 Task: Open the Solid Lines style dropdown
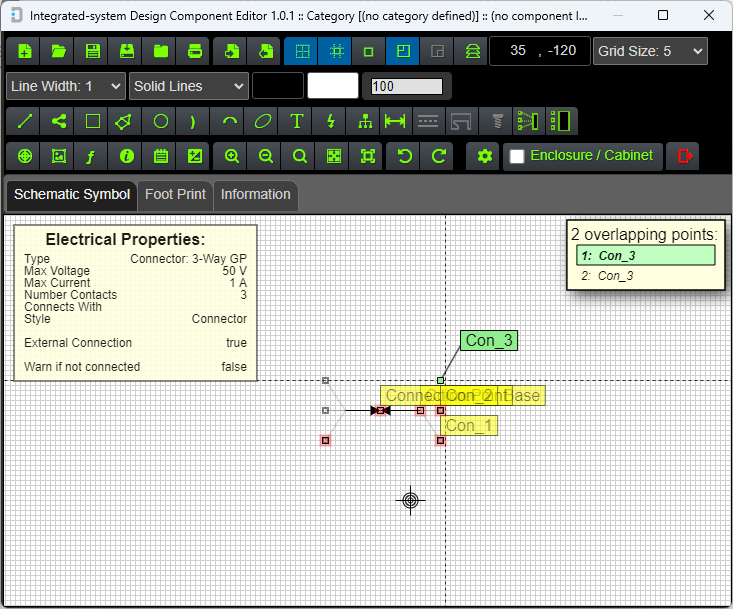[x=188, y=86]
